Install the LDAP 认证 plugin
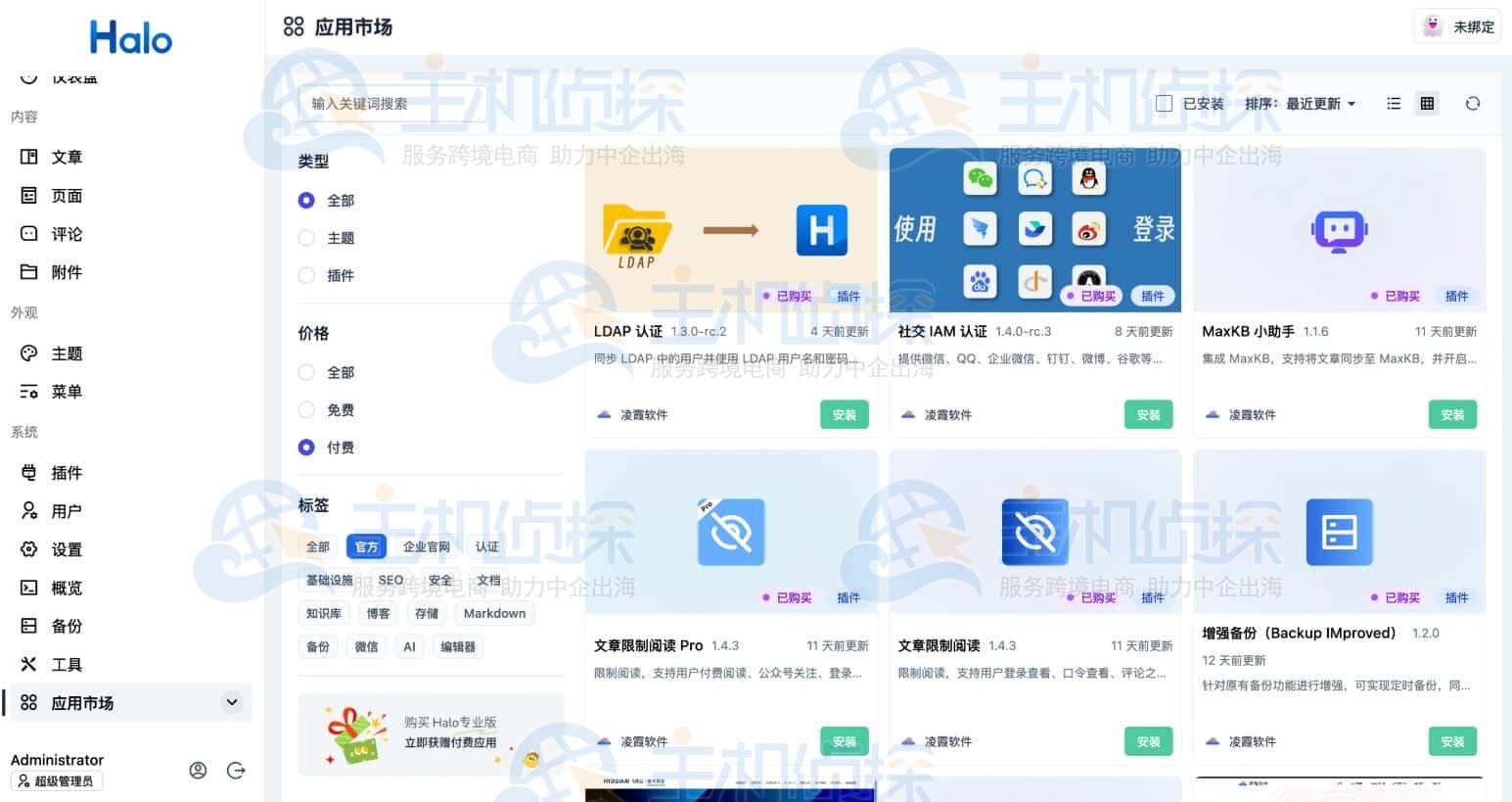The height and width of the screenshot is (802, 1512). 844,414
